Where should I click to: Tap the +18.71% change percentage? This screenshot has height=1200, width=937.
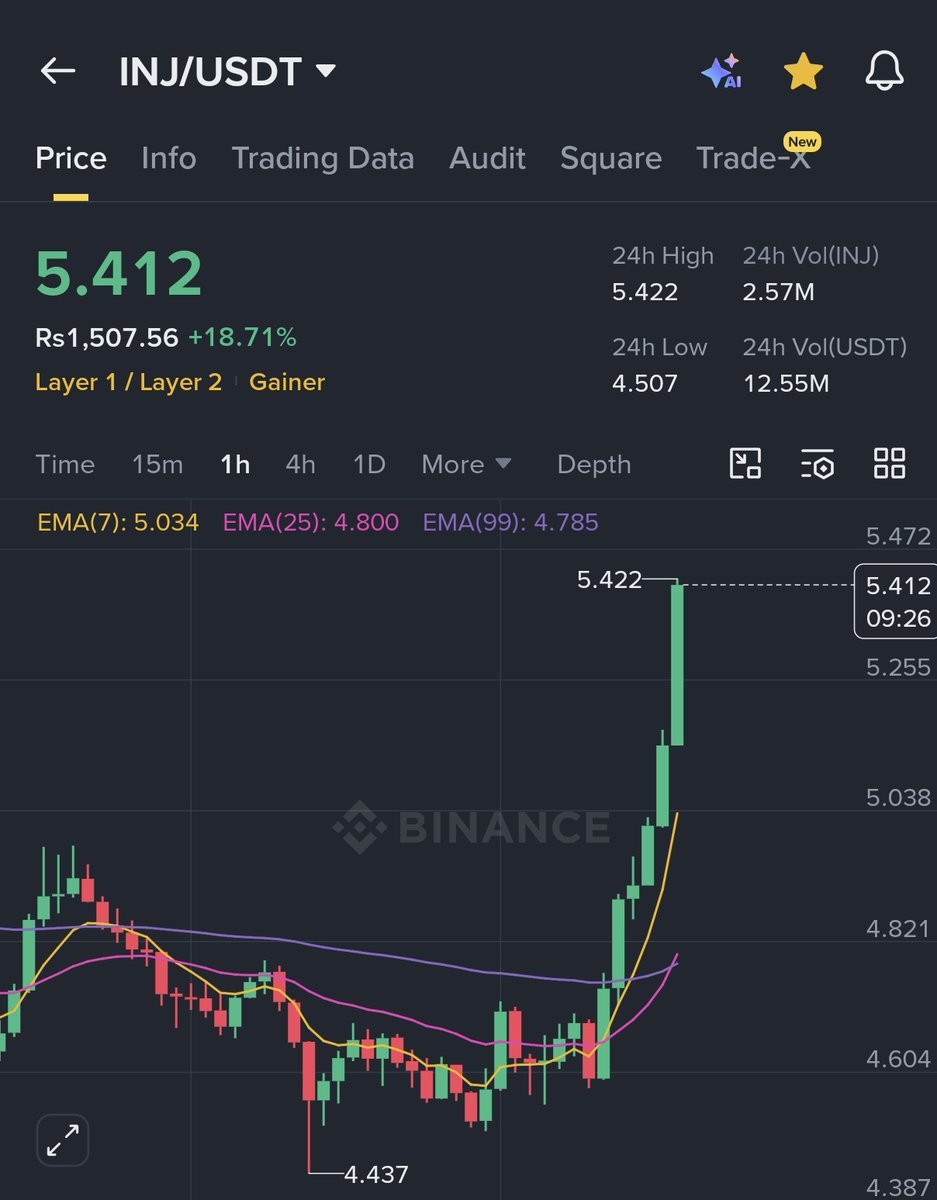(x=242, y=338)
